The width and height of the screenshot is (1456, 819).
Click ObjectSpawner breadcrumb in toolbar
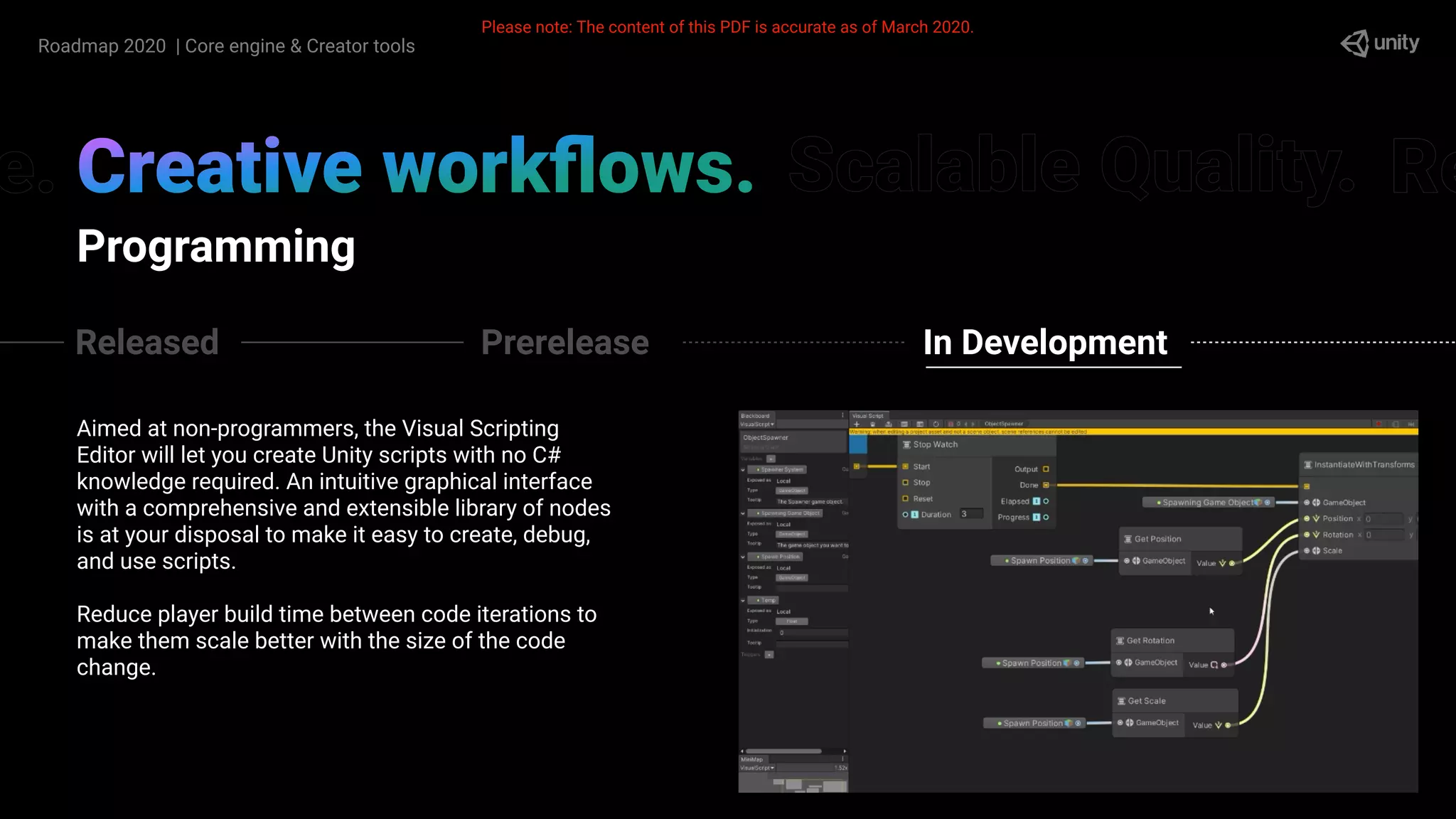pyautogui.click(x=1003, y=424)
